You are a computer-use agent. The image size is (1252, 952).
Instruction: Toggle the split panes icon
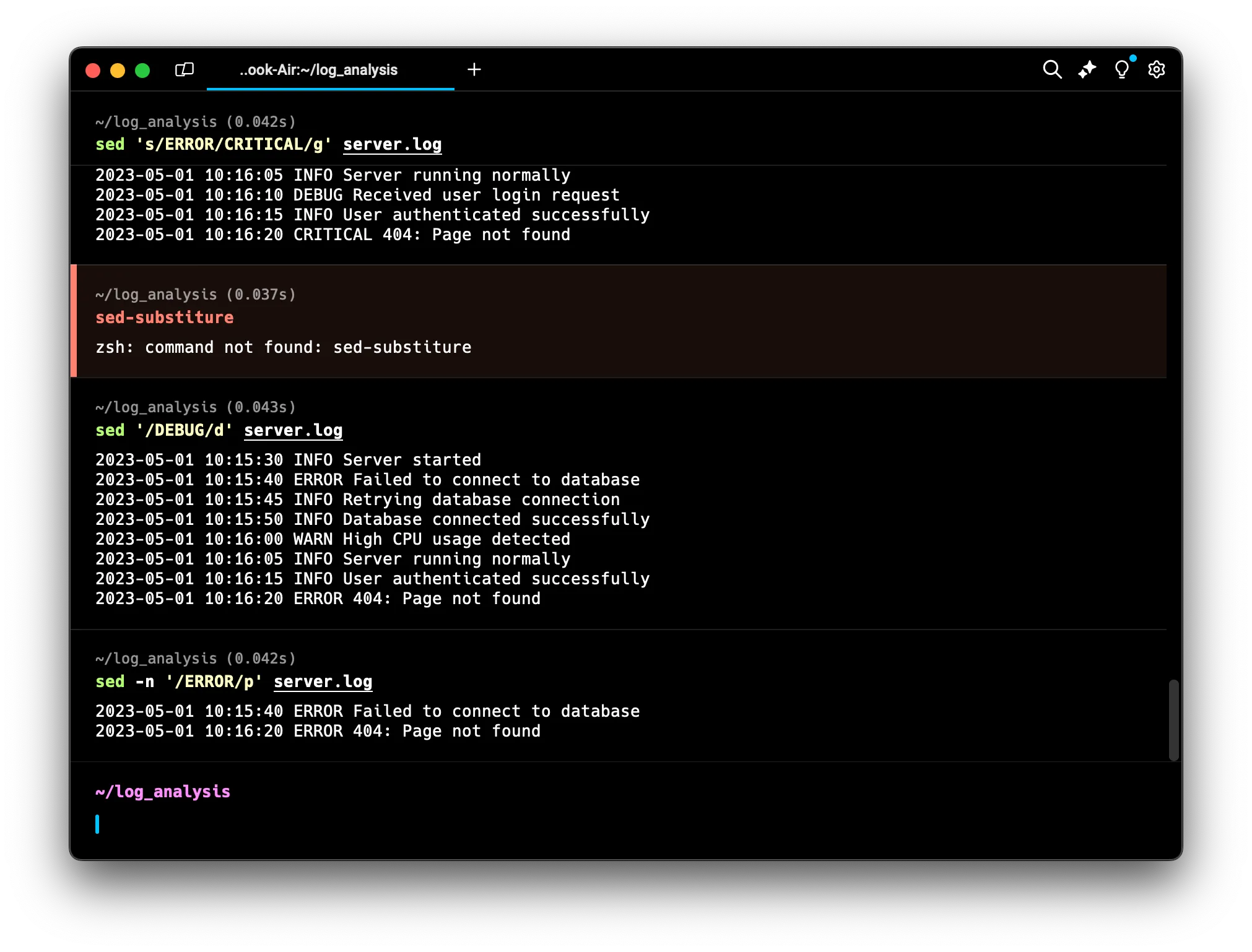185,69
